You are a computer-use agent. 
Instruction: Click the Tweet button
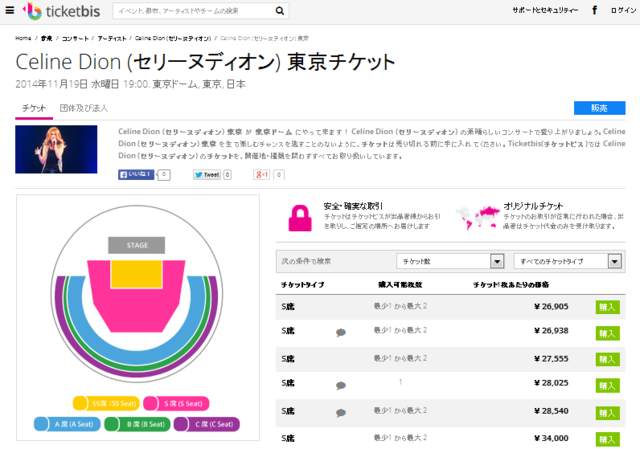207,175
